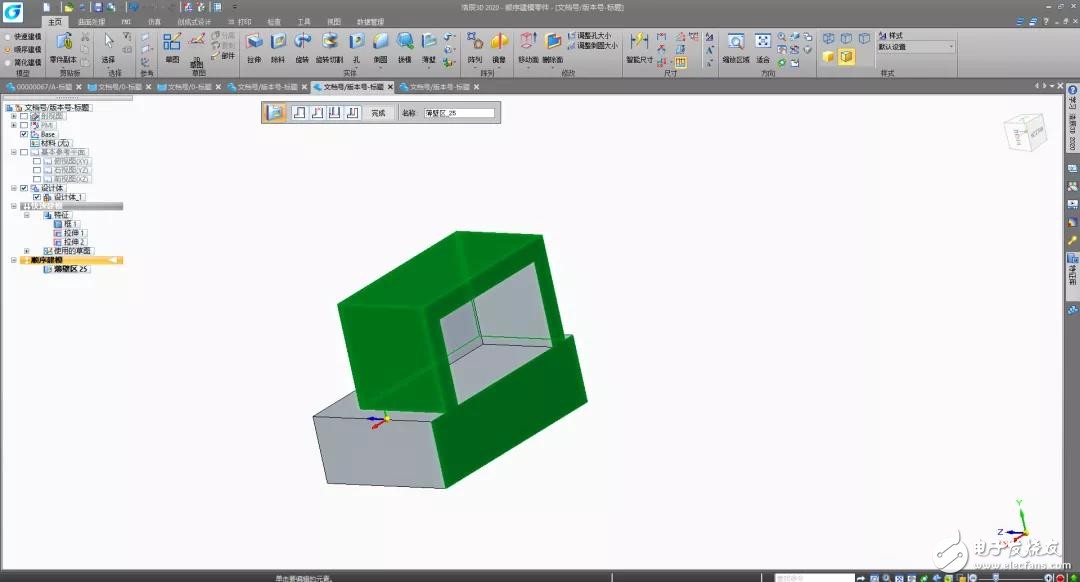This screenshot has height=582, width=1080.
Task: Select the 智能尺寸 smart dimension tool
Action: pos(639,48)
